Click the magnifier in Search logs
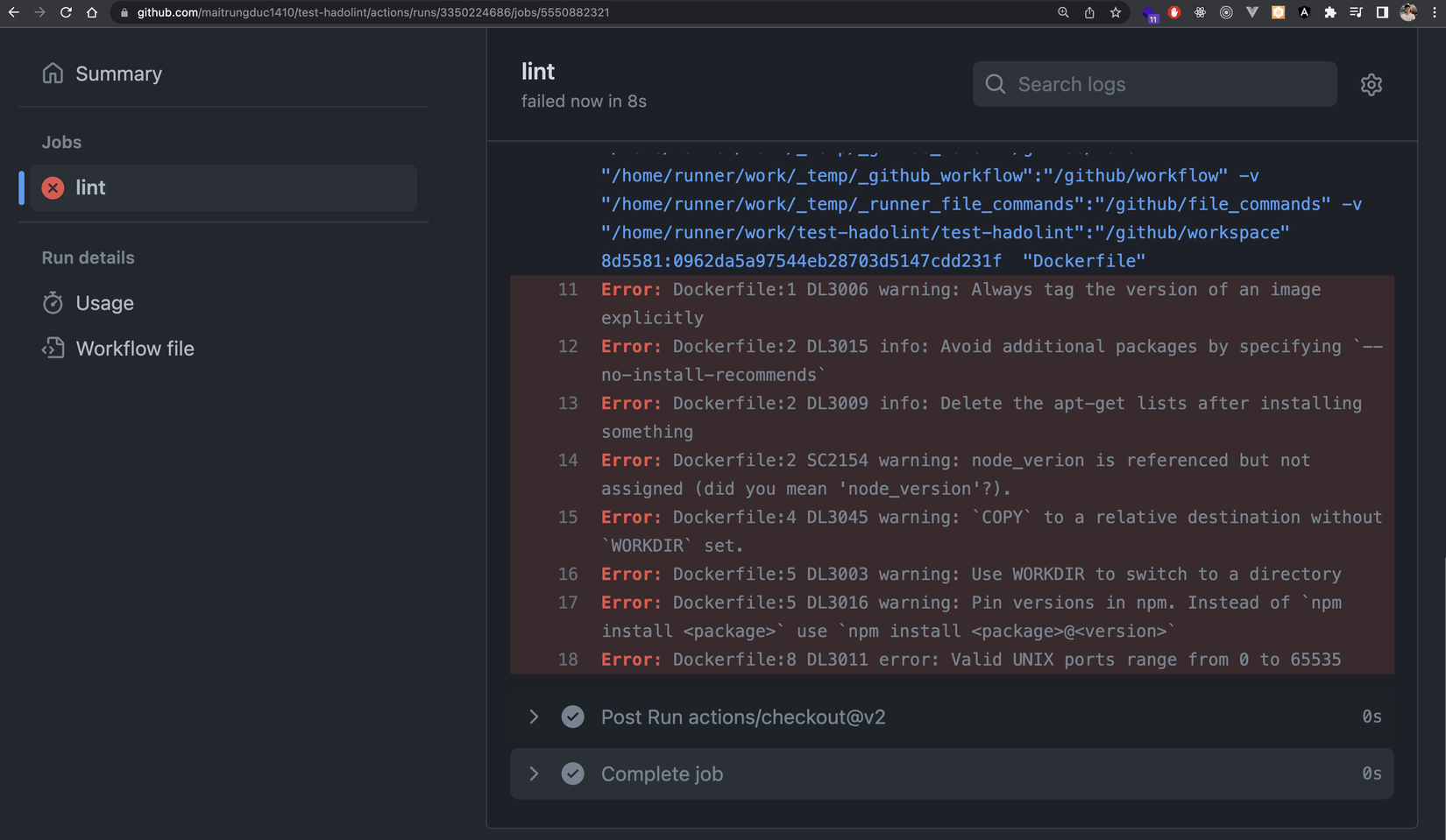1446x840 pixels. [996, 84]
